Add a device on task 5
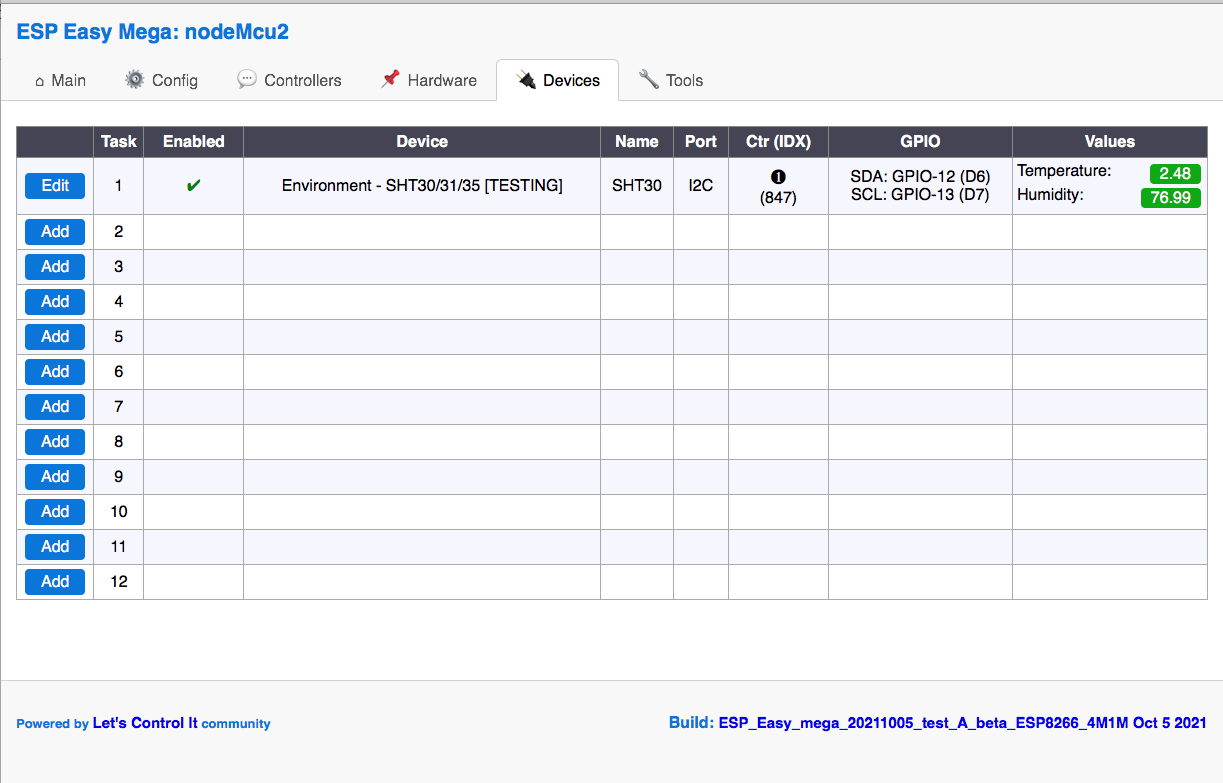Screen dimensions: 1223x783 pos(54,336)
